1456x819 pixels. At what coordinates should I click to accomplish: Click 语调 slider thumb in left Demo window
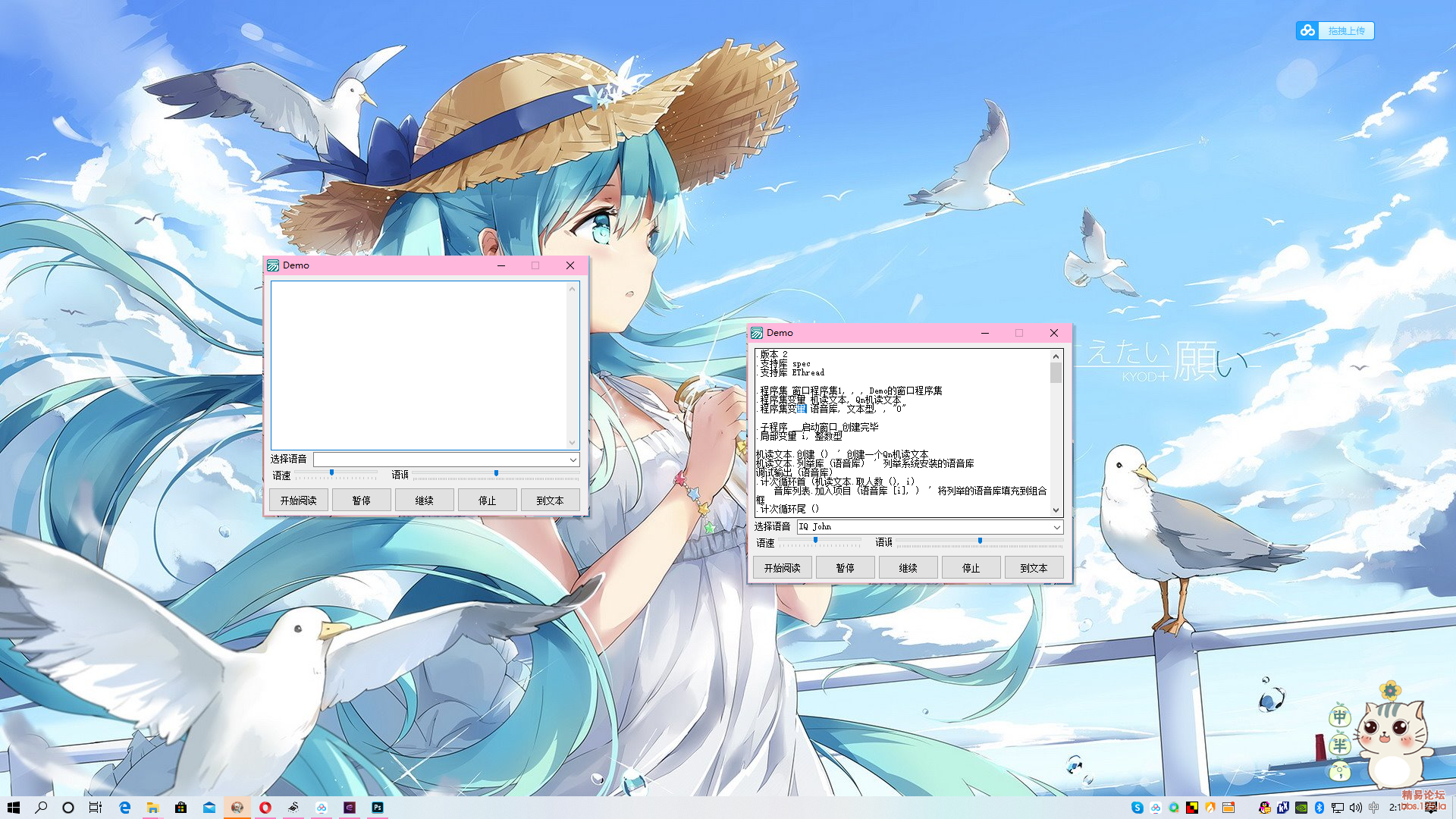pyautogui.click(x=496, y=472)
